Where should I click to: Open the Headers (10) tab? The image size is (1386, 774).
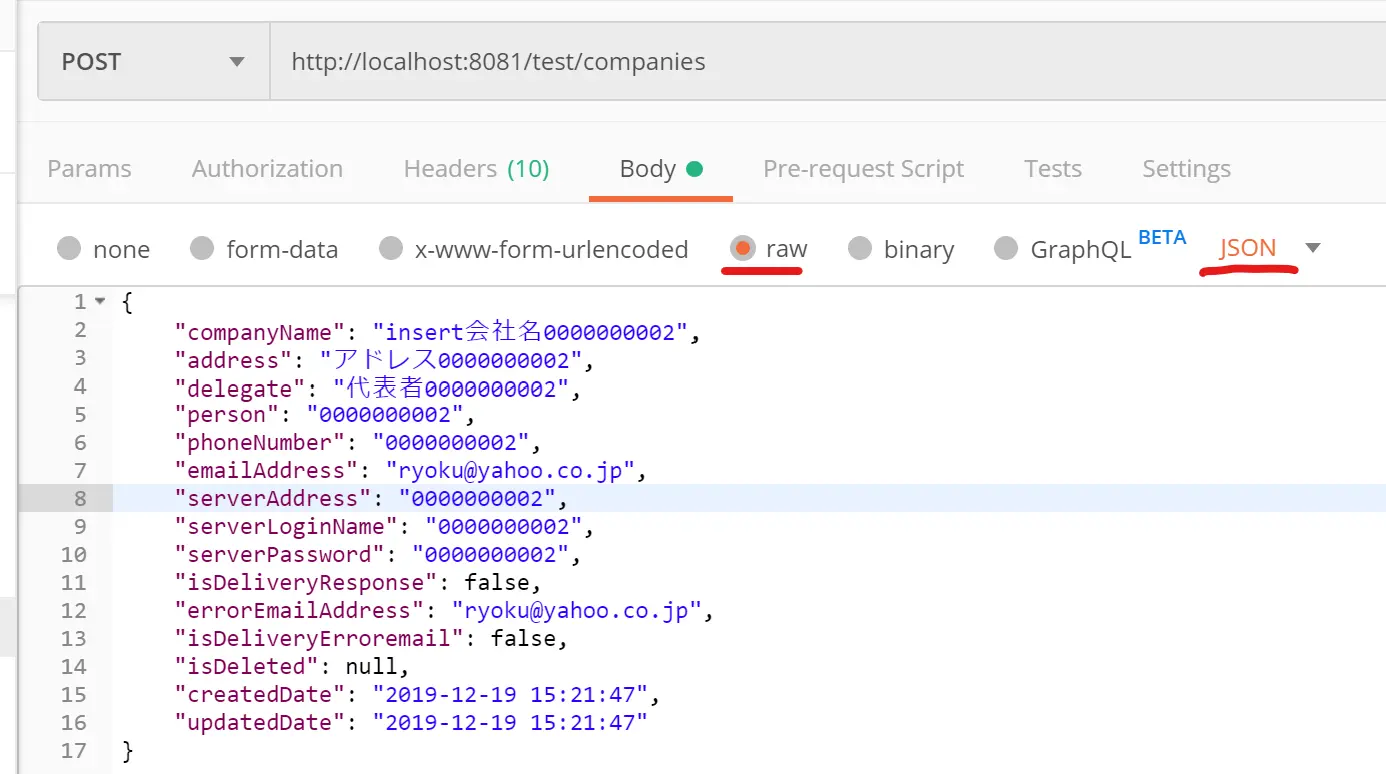coord(476,169)
